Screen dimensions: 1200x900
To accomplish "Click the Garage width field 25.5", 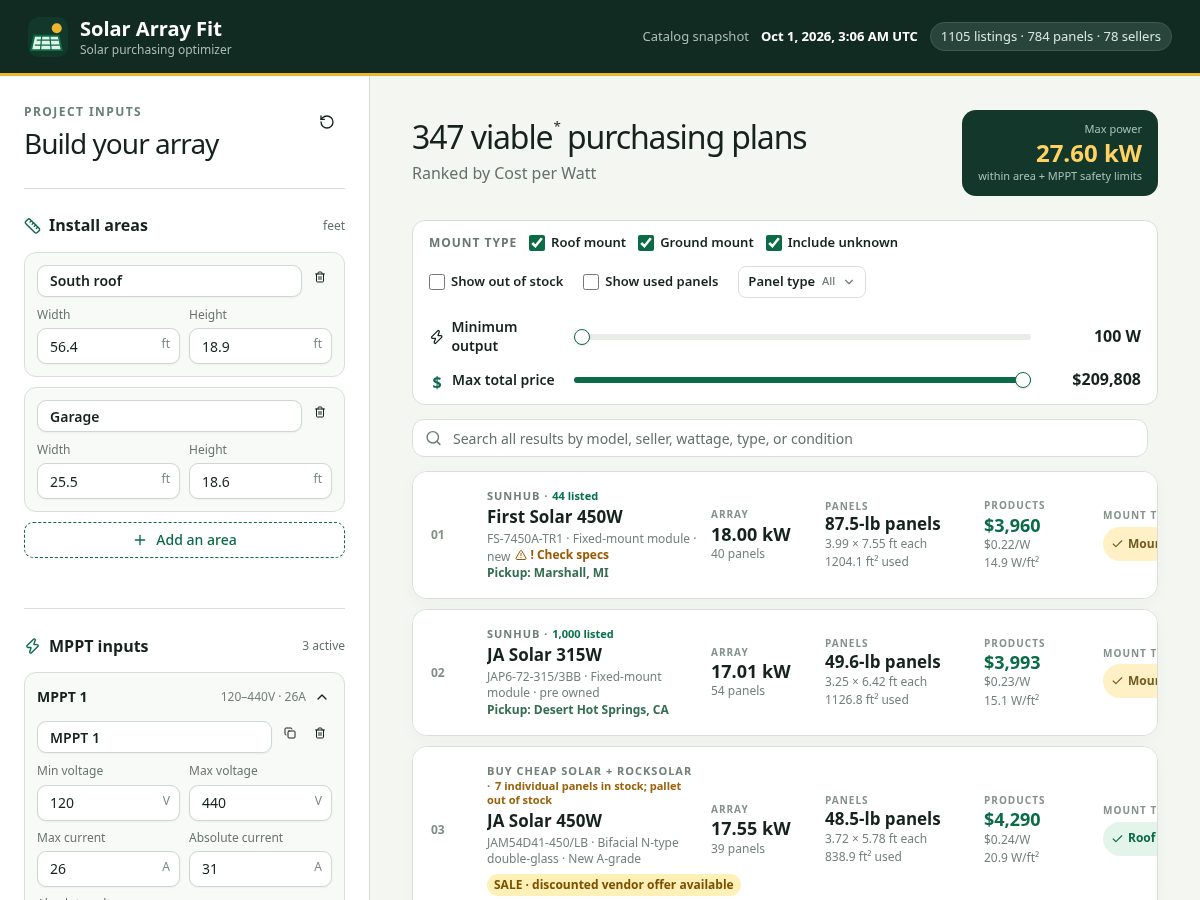I will [108, 481].
